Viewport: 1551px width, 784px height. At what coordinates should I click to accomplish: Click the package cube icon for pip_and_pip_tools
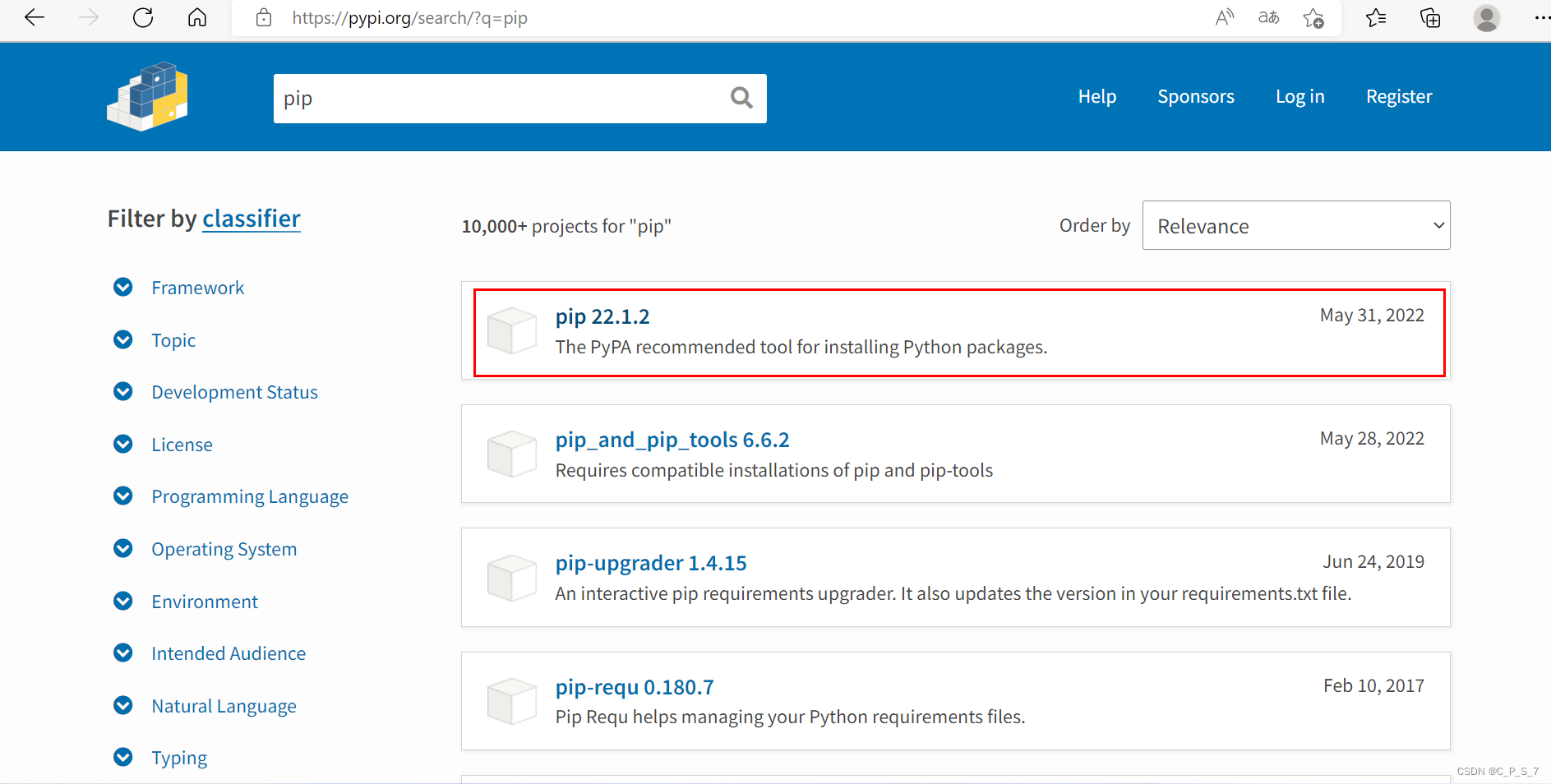coord(511,454)
